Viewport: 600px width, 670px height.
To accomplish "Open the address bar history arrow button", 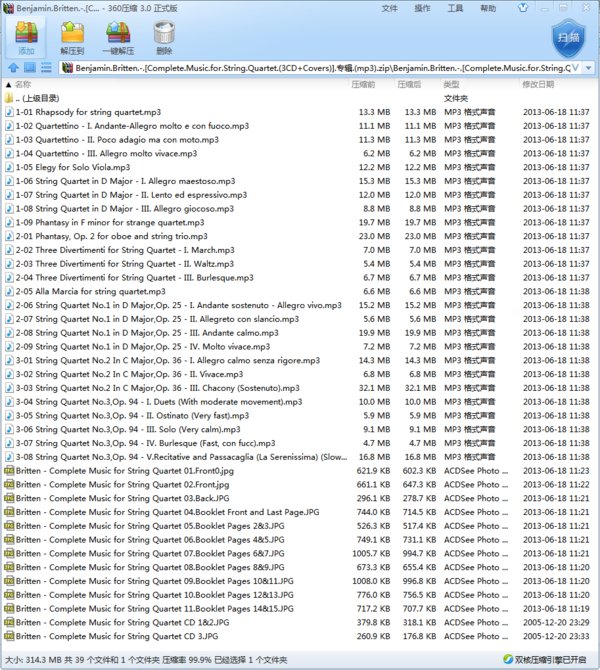I will pyautogui.click(x=588, y=68).
